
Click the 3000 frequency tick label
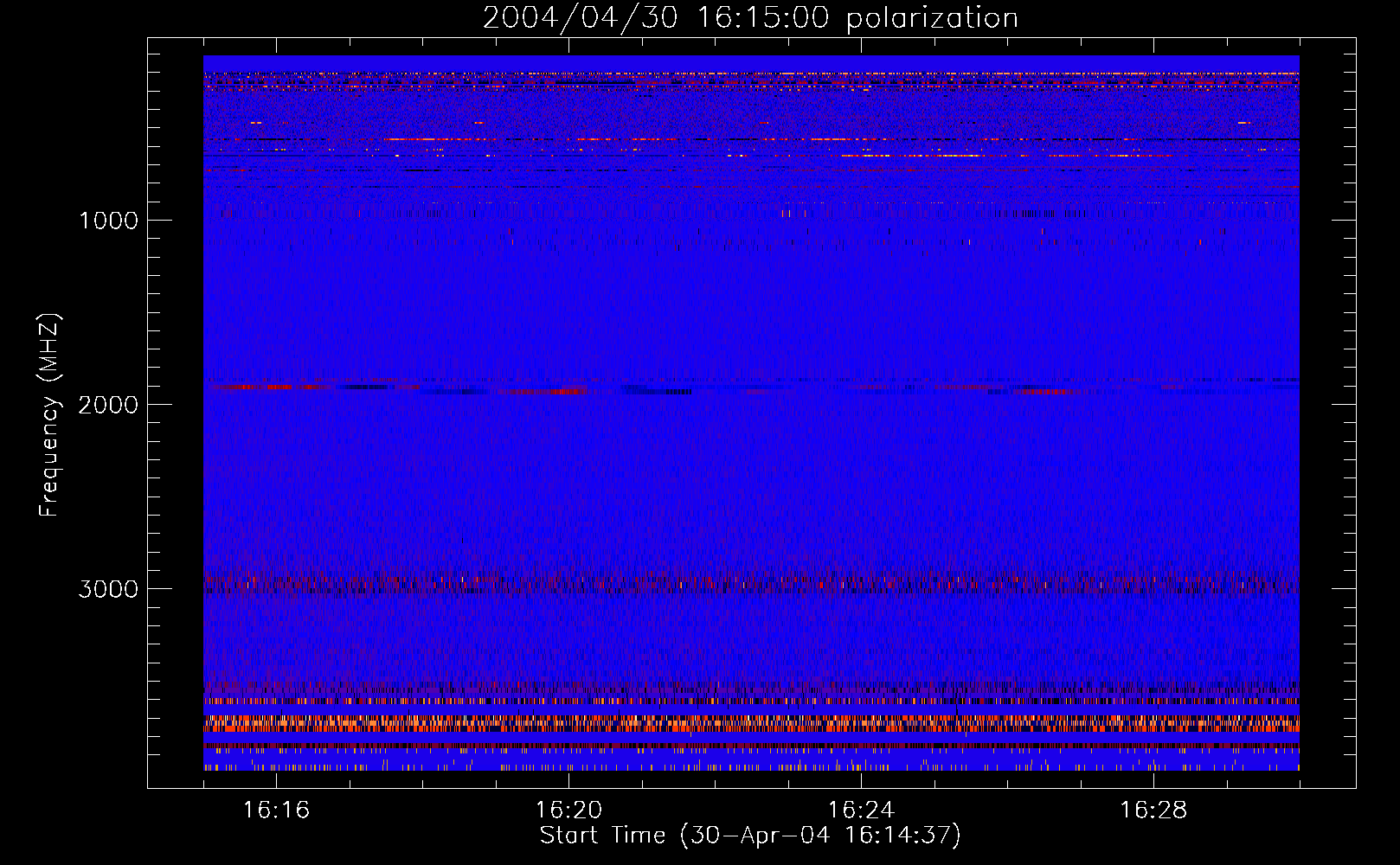click(x=108, y=589)
